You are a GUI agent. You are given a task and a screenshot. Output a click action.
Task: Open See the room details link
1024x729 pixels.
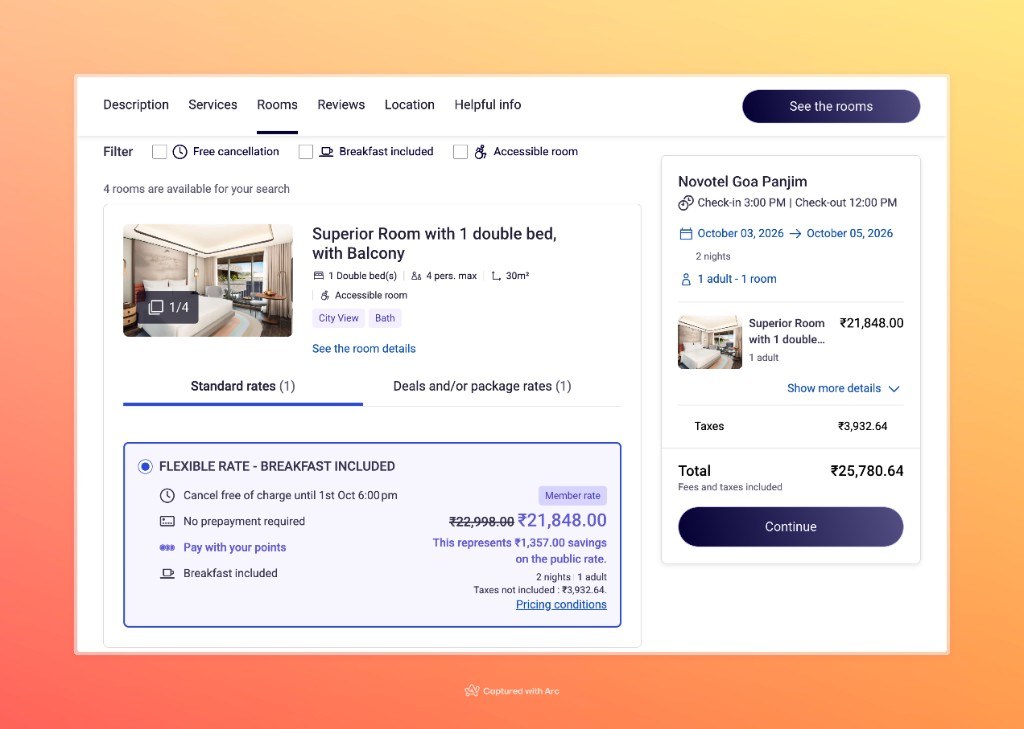pos(364,349)
